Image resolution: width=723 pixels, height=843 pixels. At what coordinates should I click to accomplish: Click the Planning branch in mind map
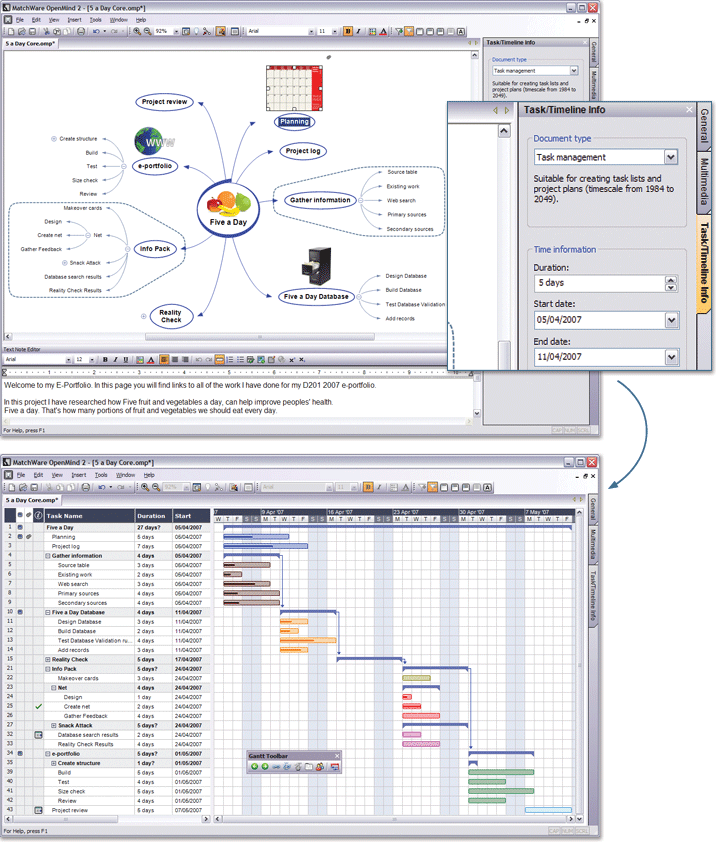click(294, 122)
